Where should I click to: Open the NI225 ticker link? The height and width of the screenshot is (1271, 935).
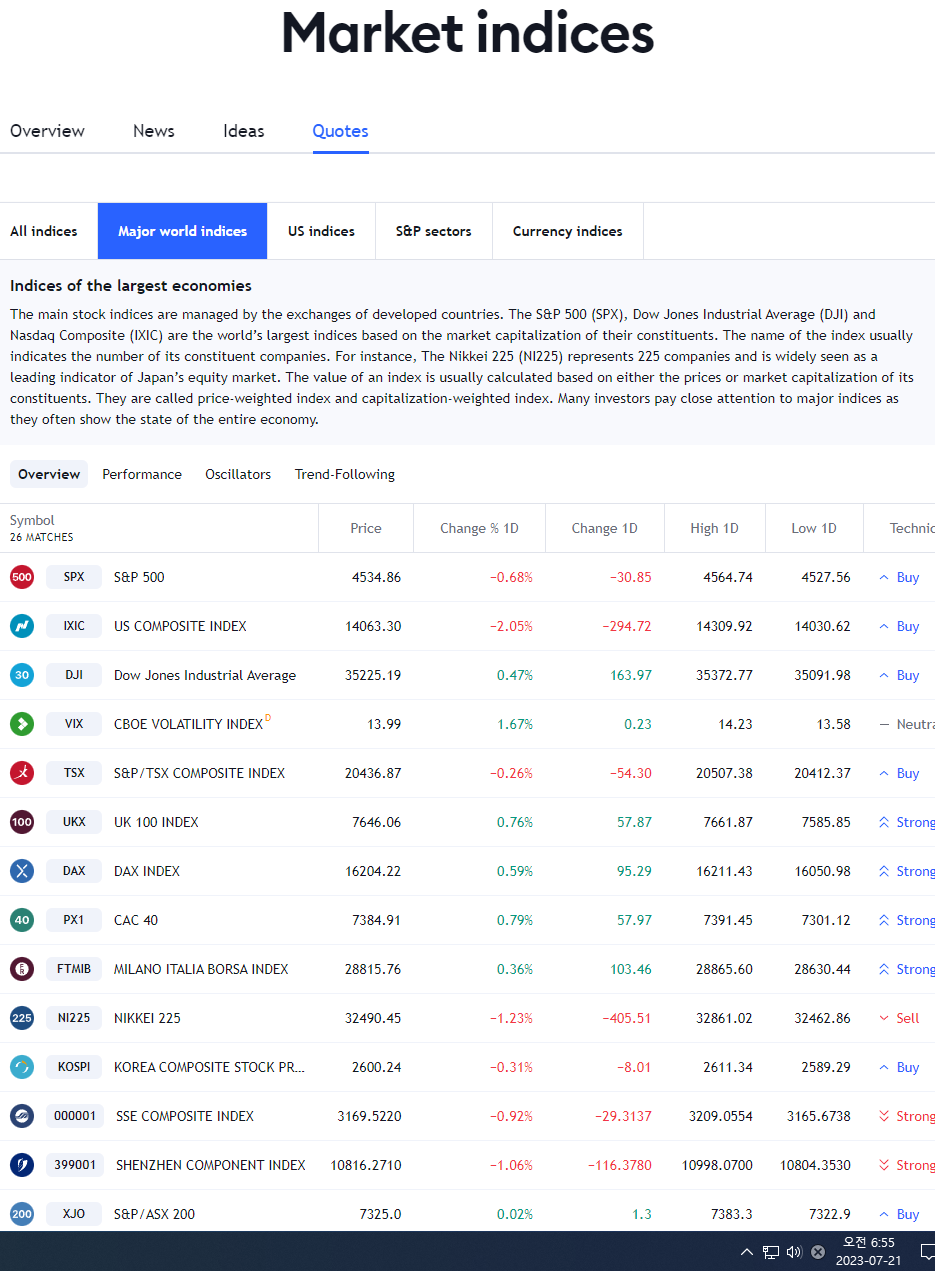[x=74, y=1018]
